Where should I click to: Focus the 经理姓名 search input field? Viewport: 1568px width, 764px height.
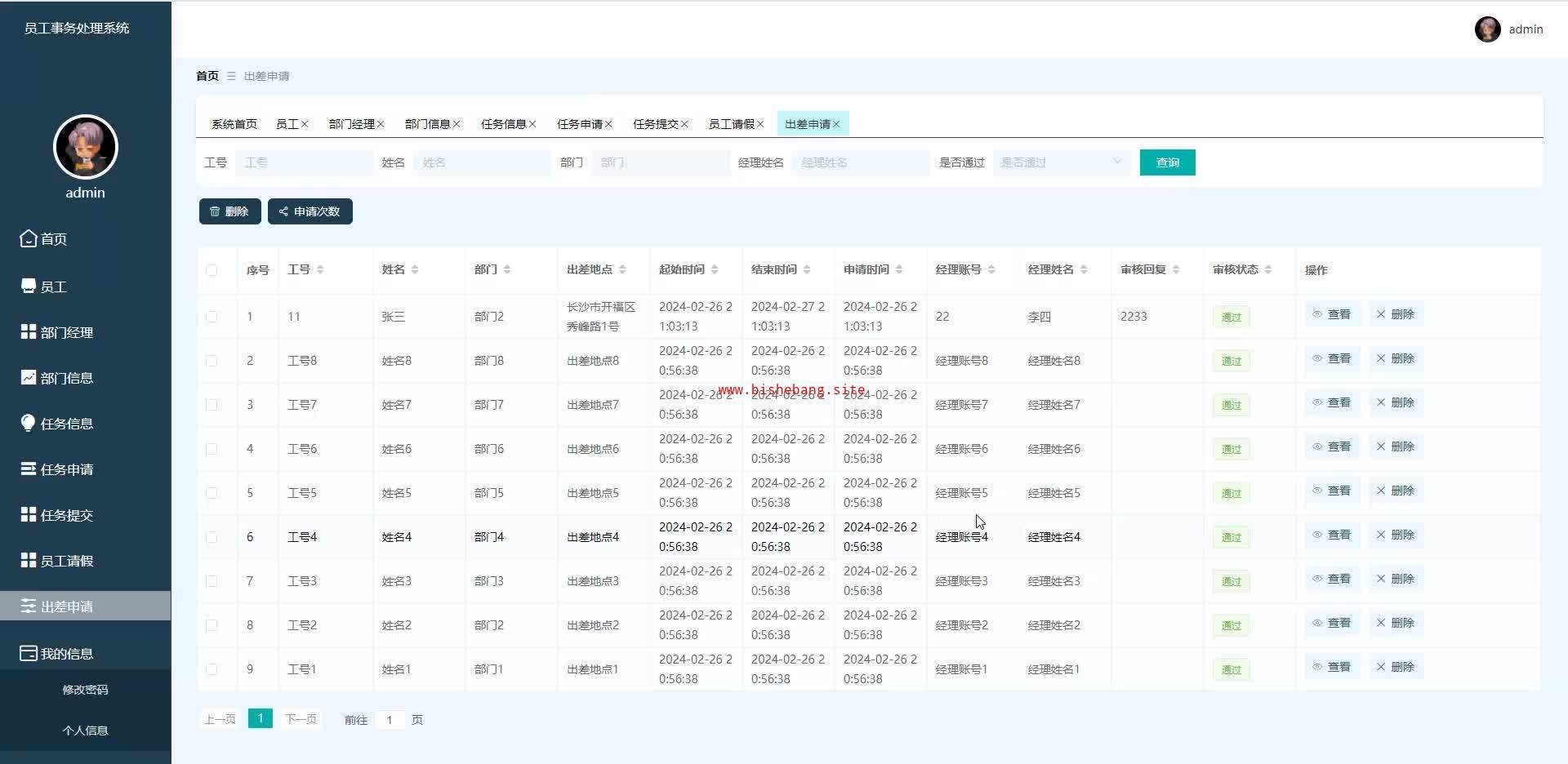click(860, 162)
